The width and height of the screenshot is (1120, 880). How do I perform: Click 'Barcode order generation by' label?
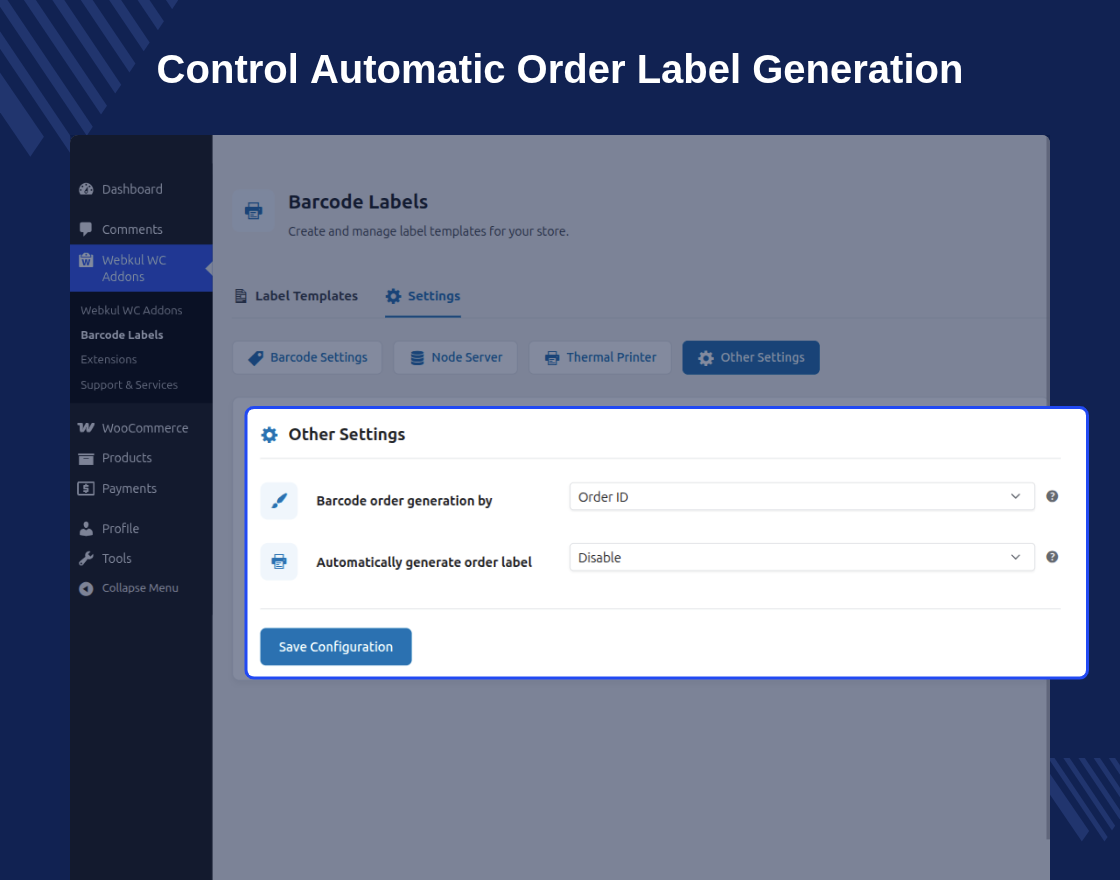(x=404, y=501)
